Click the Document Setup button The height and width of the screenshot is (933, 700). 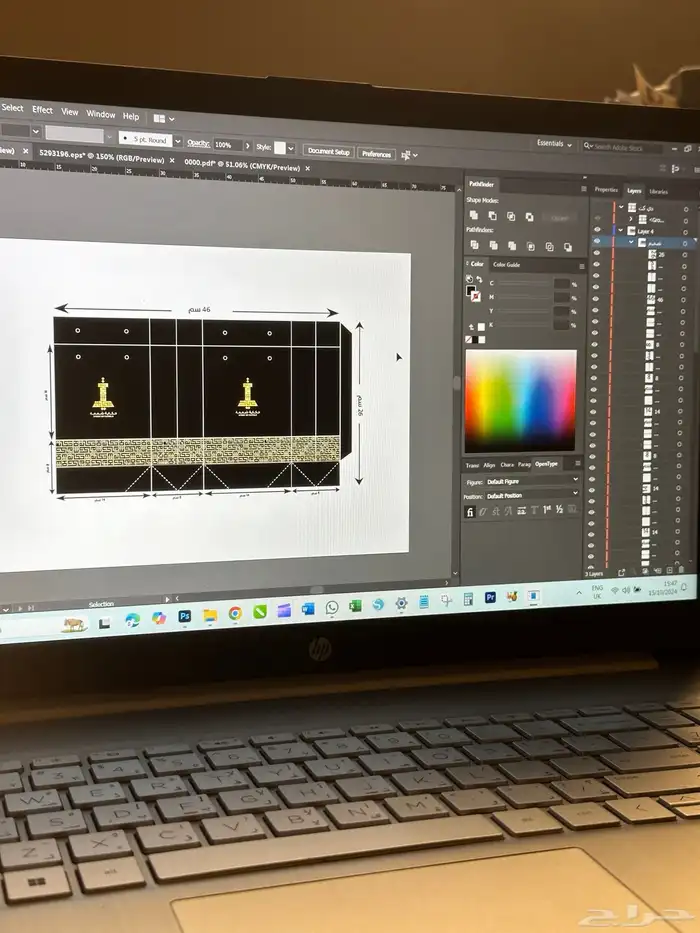pos(328,152)
